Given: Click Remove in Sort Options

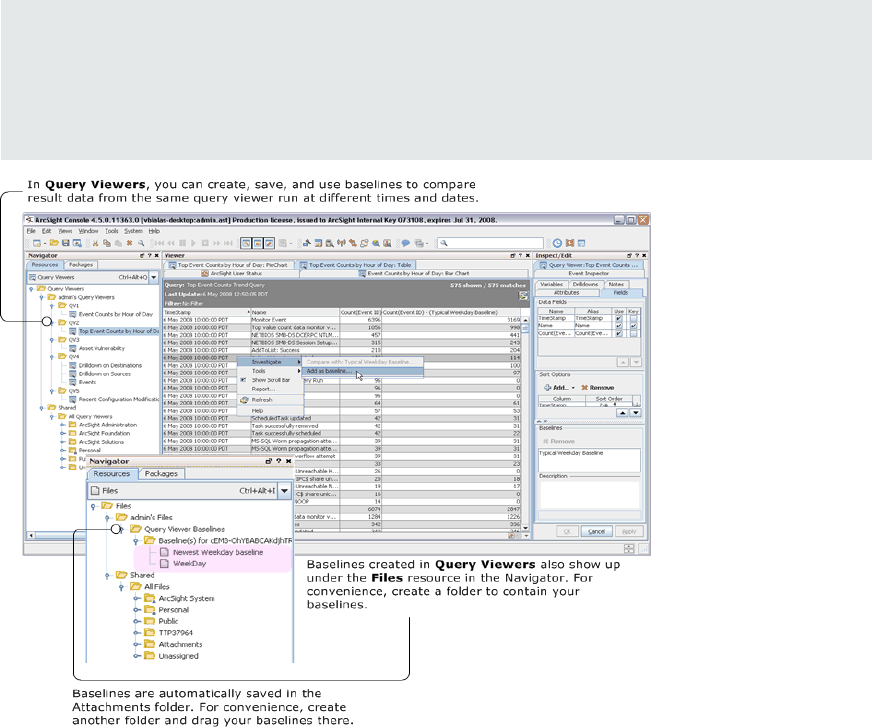Looking at the screenshot, I should pos(598,388).
